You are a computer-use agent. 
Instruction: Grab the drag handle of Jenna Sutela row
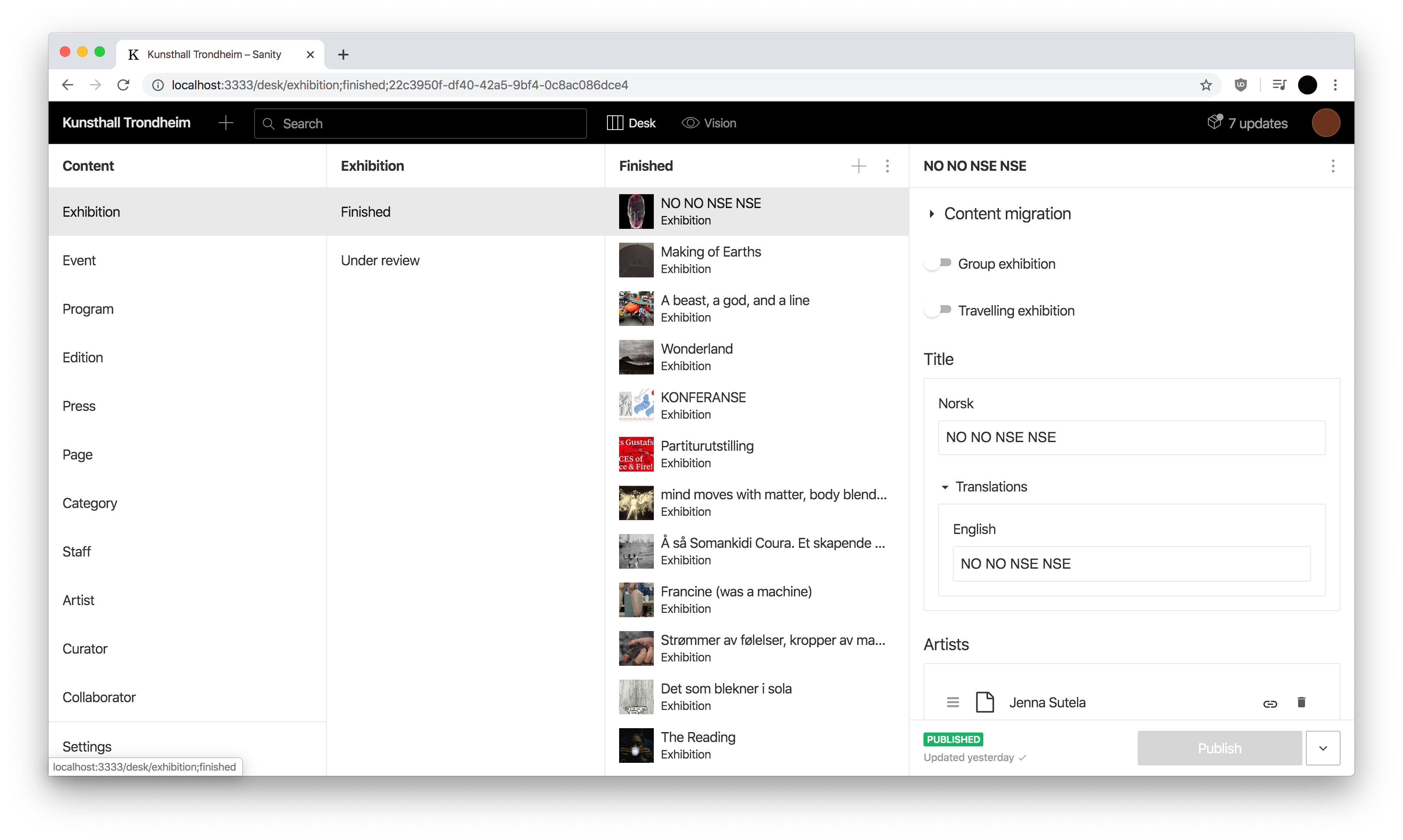tap(953, 703)
